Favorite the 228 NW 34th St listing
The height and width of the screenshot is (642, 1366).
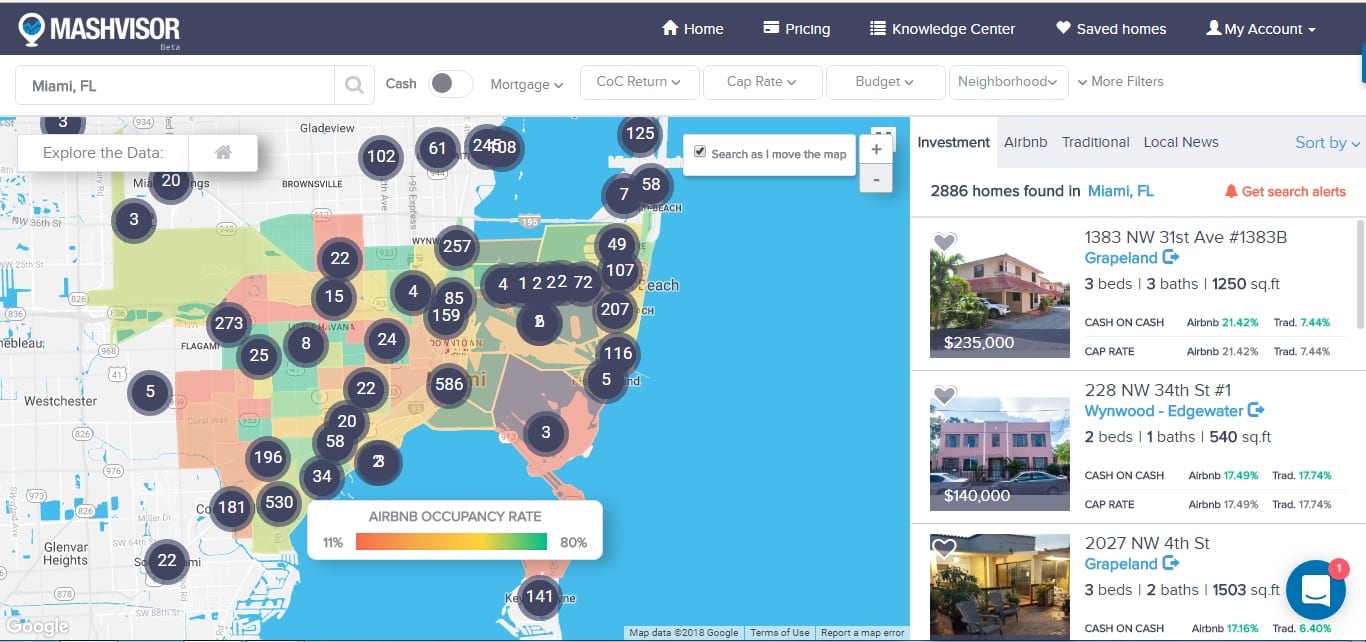click(943, 395)
